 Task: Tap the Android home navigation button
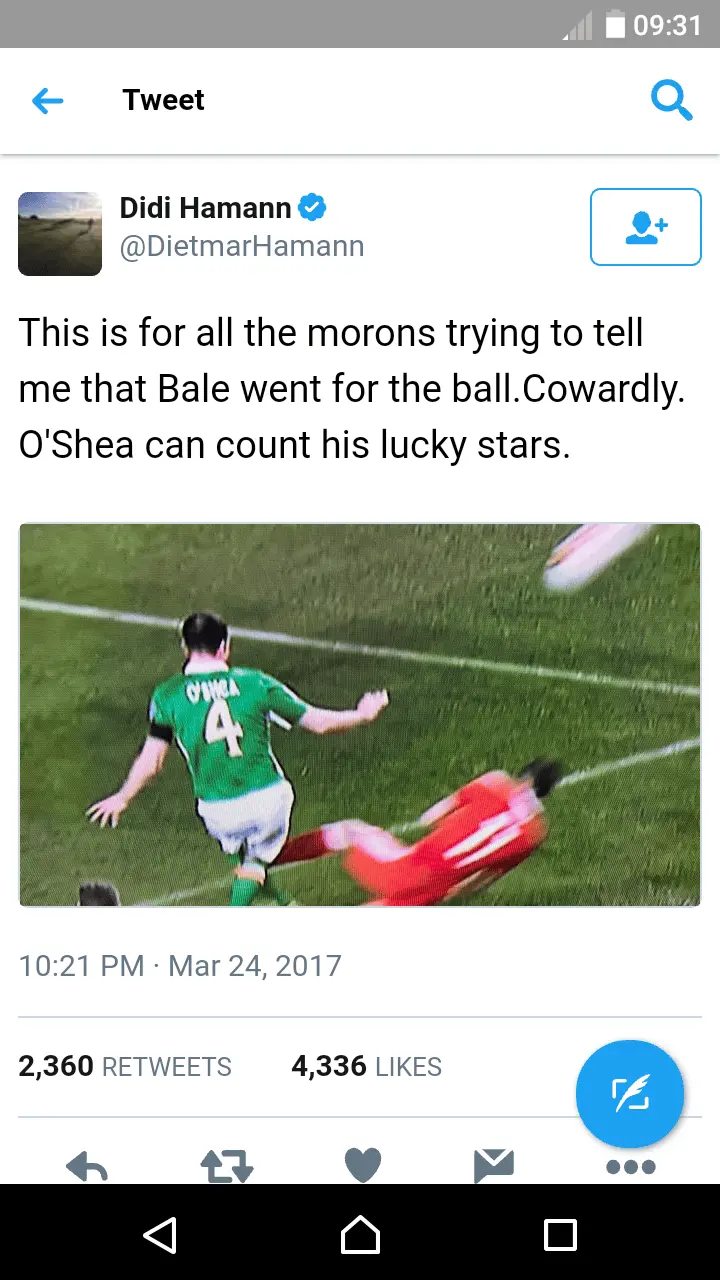click(x=360, y=1235)
